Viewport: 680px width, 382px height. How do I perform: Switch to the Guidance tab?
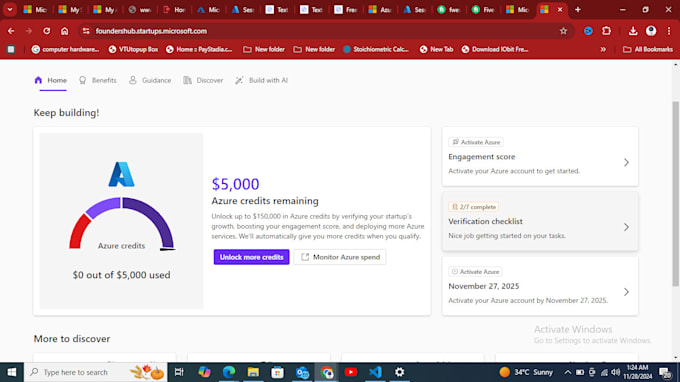[x=150, y=80]
